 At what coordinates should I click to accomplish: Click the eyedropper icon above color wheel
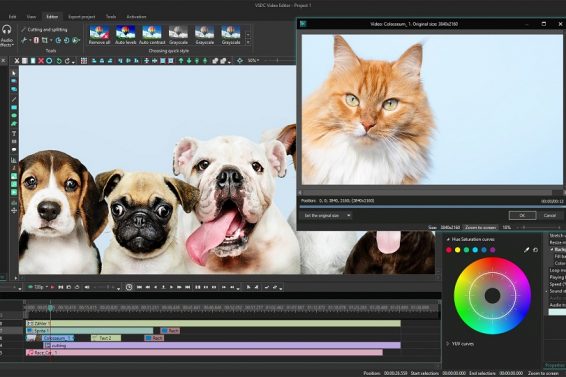click(527, 250)
